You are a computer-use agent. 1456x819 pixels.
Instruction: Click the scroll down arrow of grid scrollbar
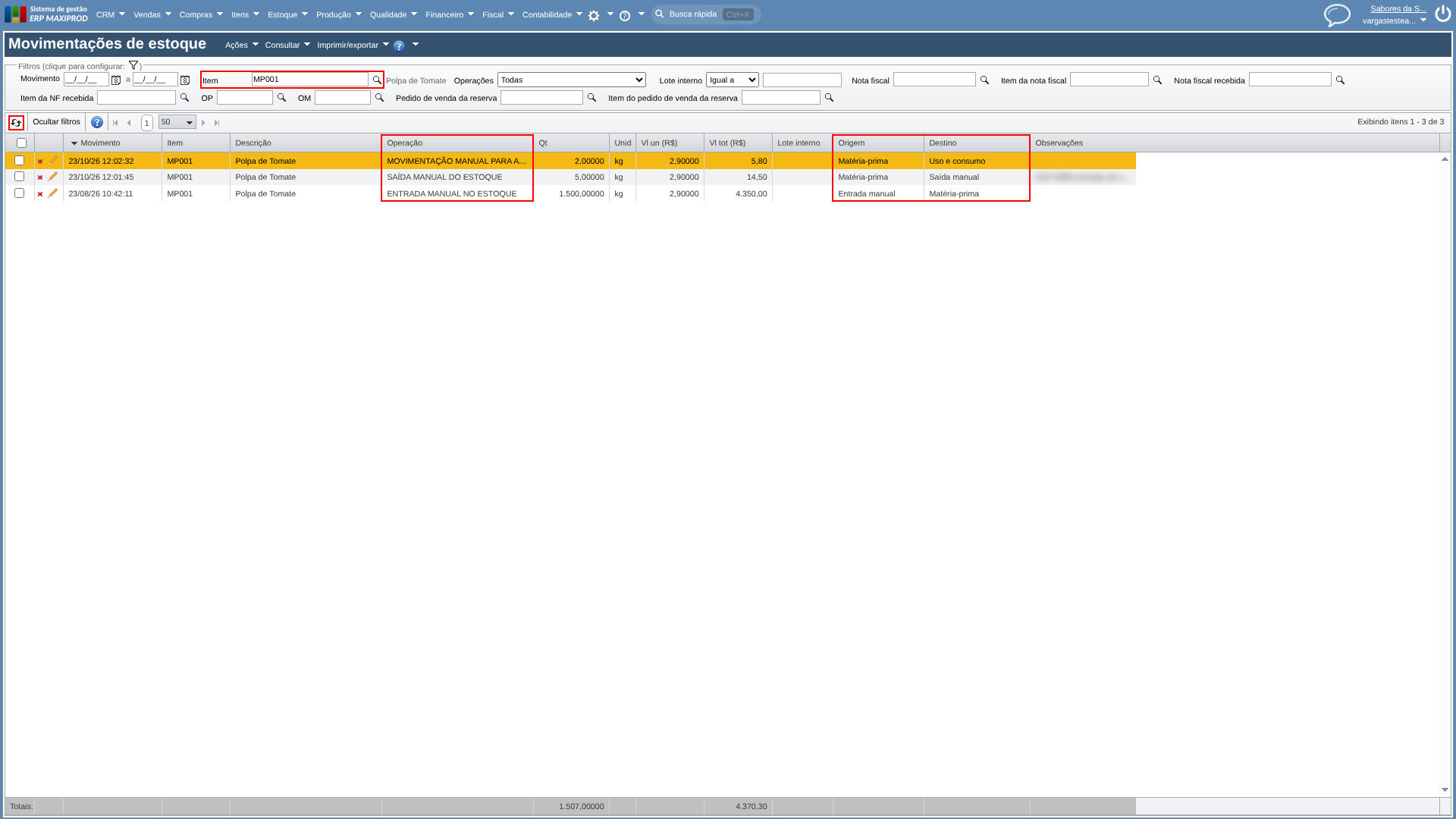tap(1445, 789)
